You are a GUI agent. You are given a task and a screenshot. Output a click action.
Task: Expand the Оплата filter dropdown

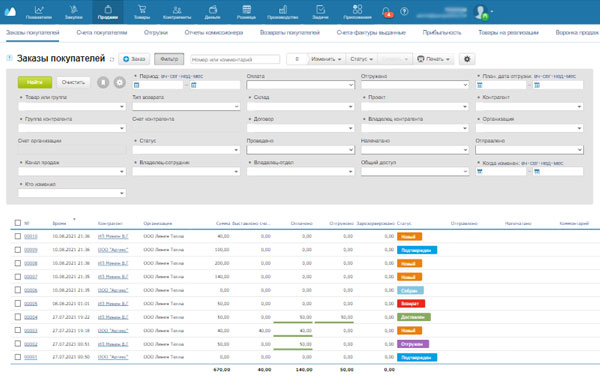click(300, 85)
